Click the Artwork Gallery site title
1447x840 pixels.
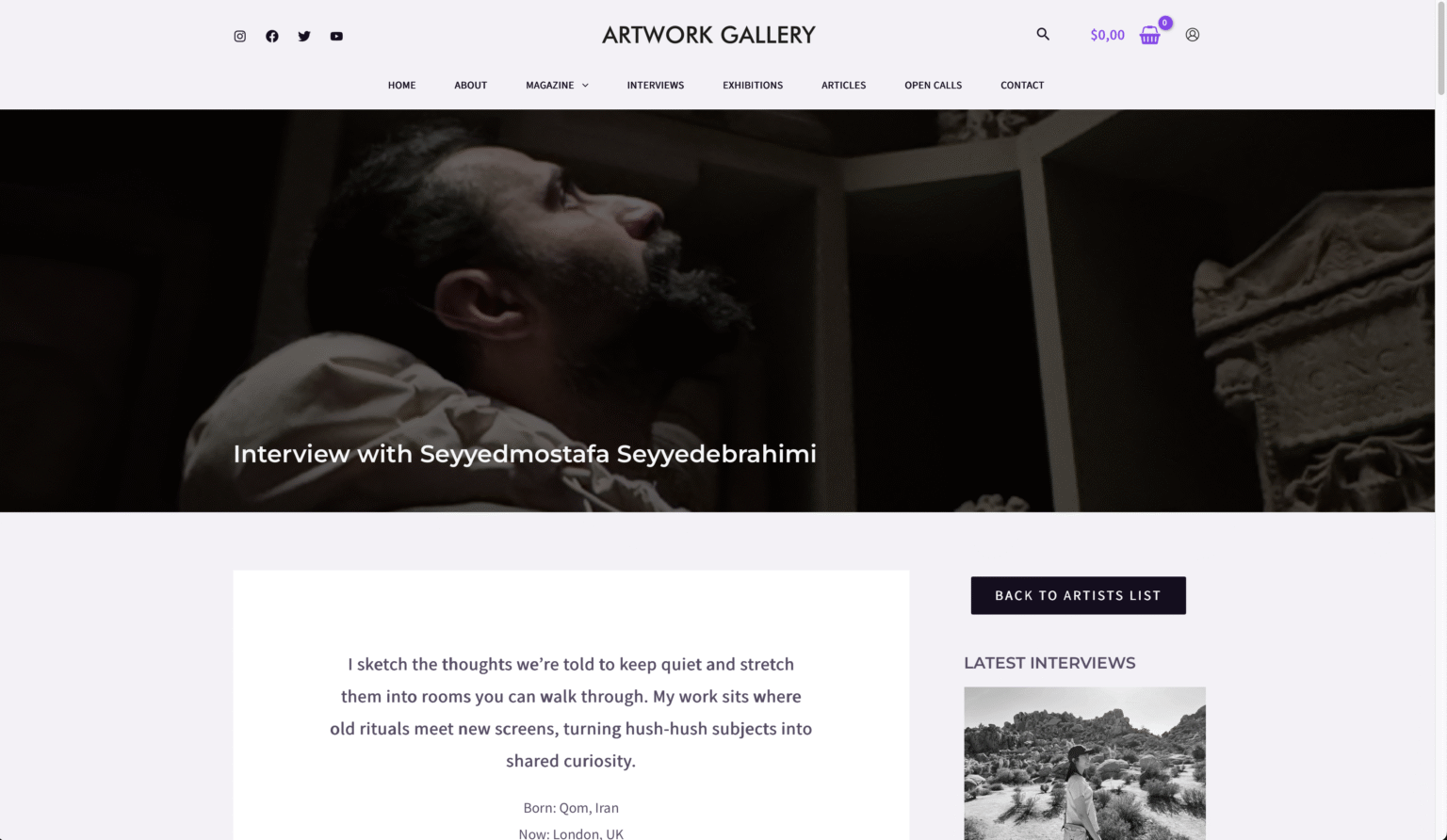click(709, 35)
